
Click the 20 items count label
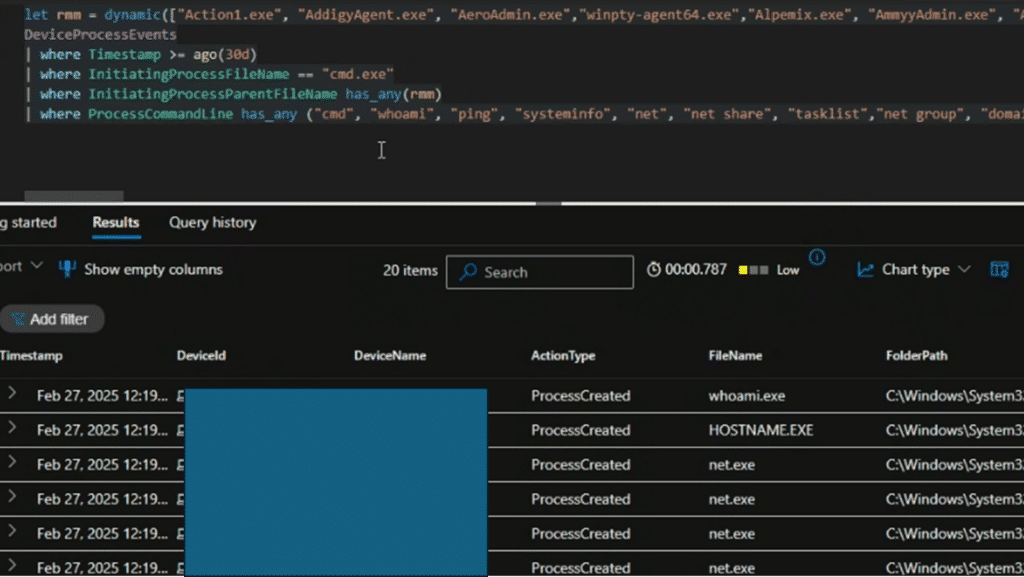pos(410,270)
